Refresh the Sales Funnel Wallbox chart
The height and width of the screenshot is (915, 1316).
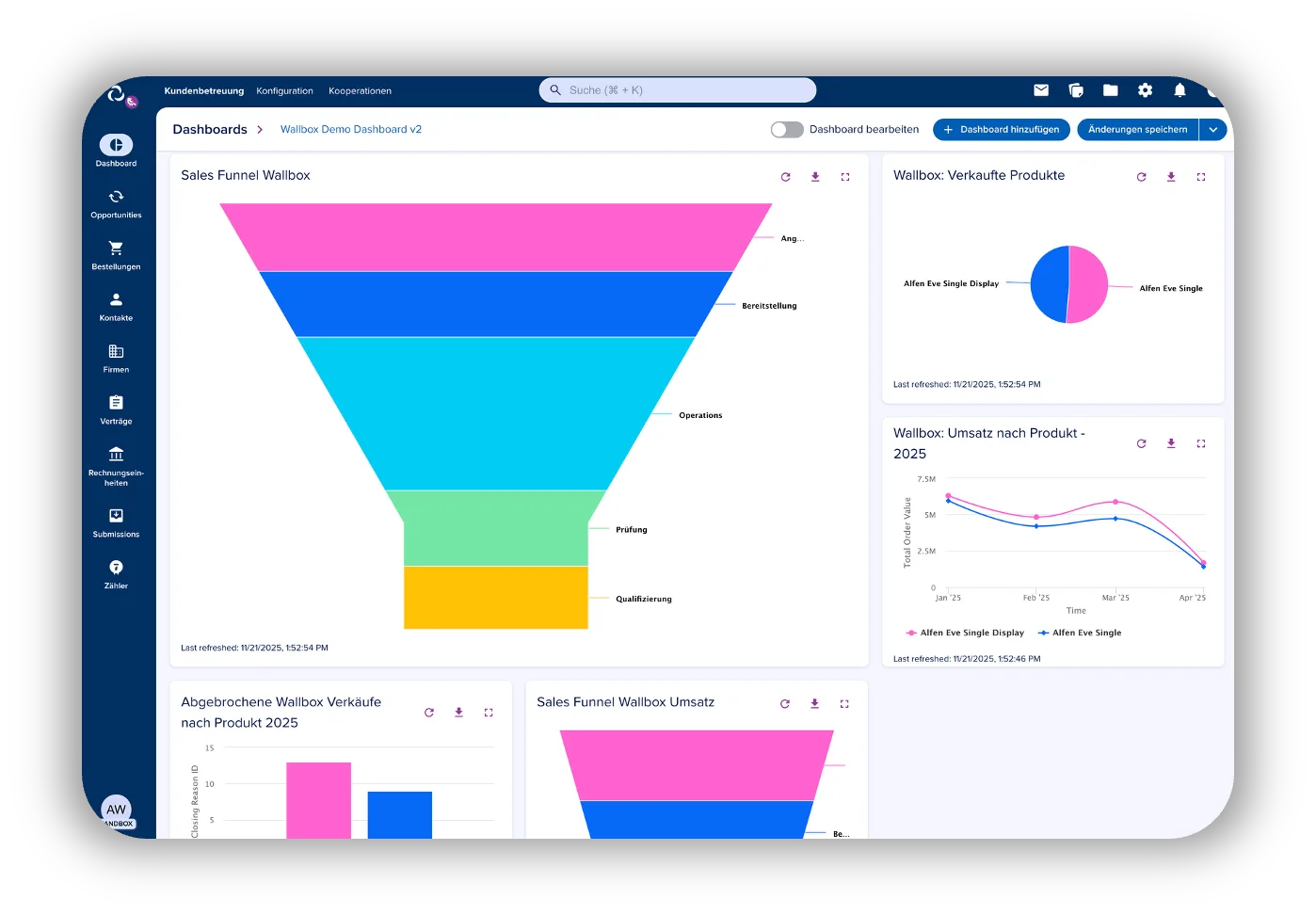pyautogui.click(x=786, y=177)
